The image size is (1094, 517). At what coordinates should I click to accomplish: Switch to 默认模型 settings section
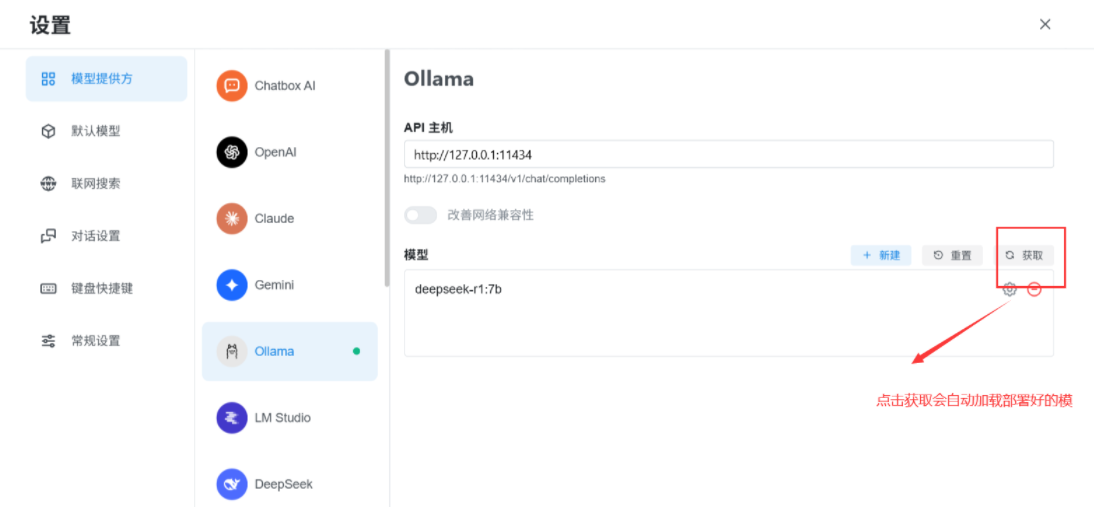96,131
